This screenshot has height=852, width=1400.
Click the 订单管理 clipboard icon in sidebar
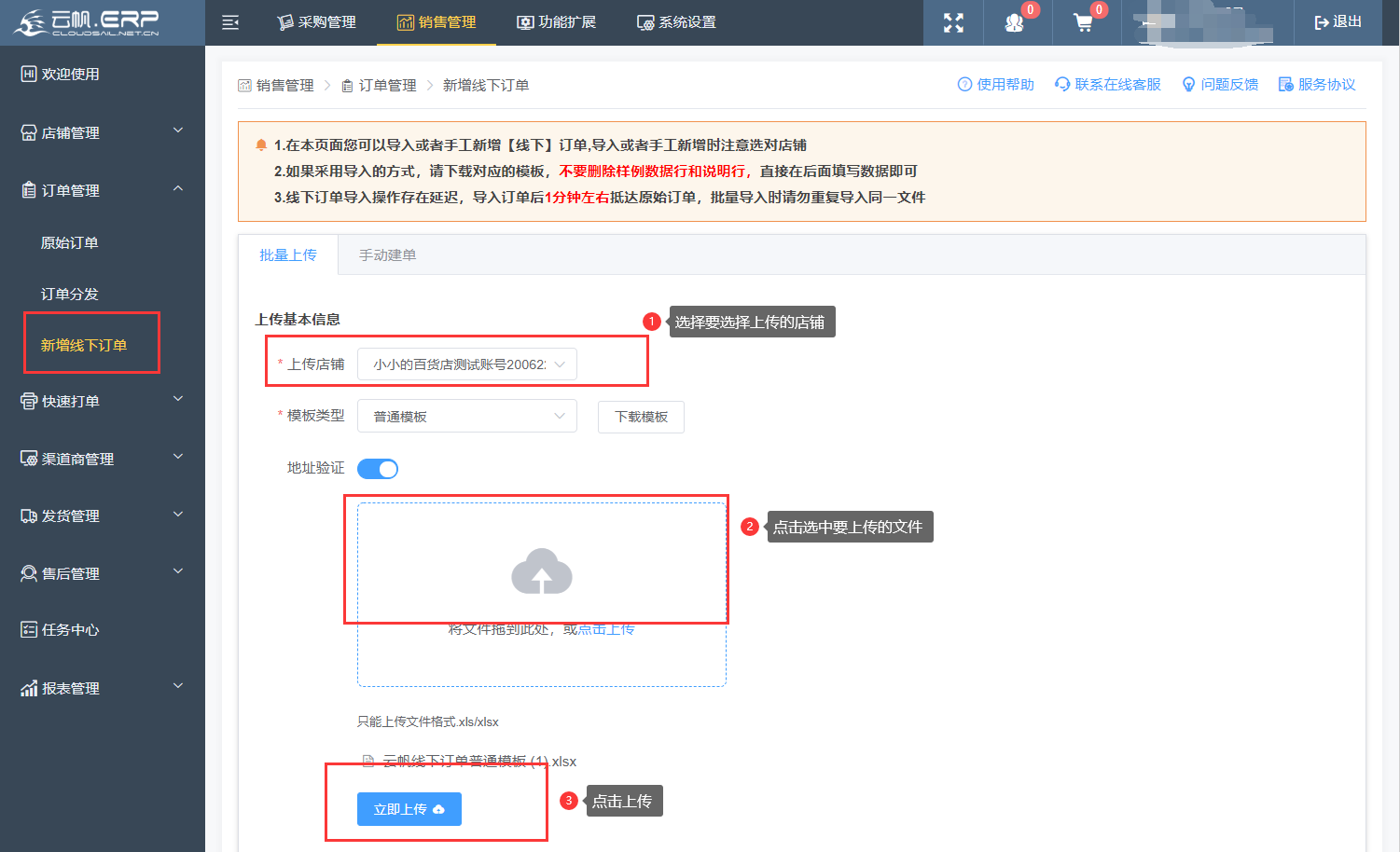(29, 190)
